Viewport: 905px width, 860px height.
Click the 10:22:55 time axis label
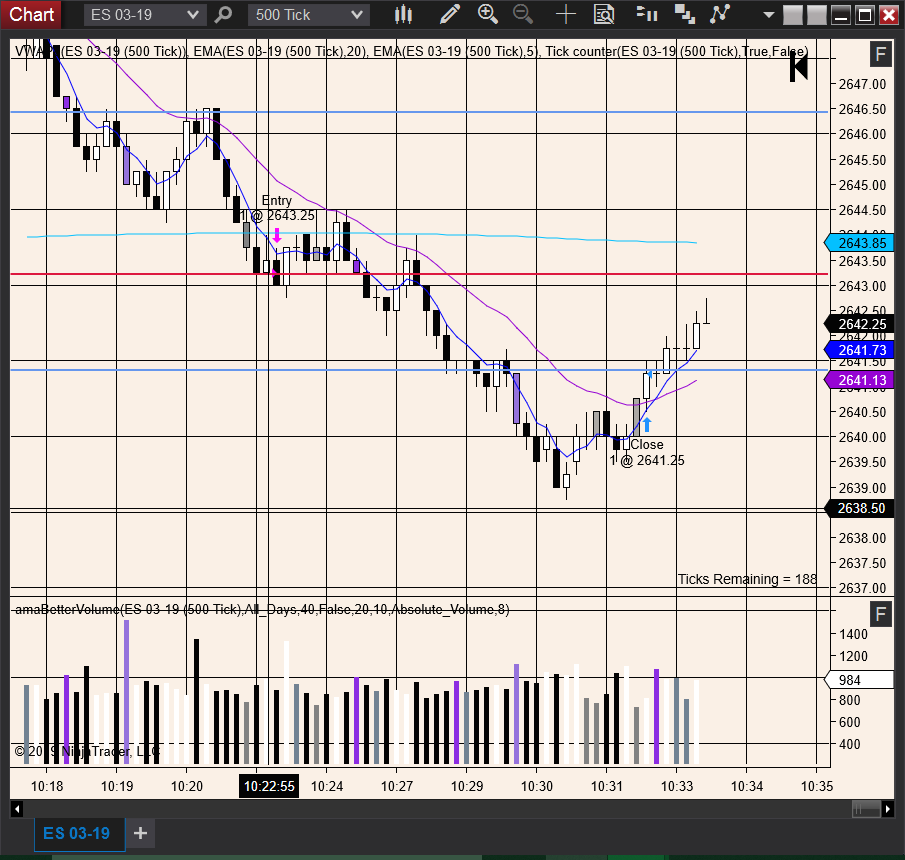point(269,786)
